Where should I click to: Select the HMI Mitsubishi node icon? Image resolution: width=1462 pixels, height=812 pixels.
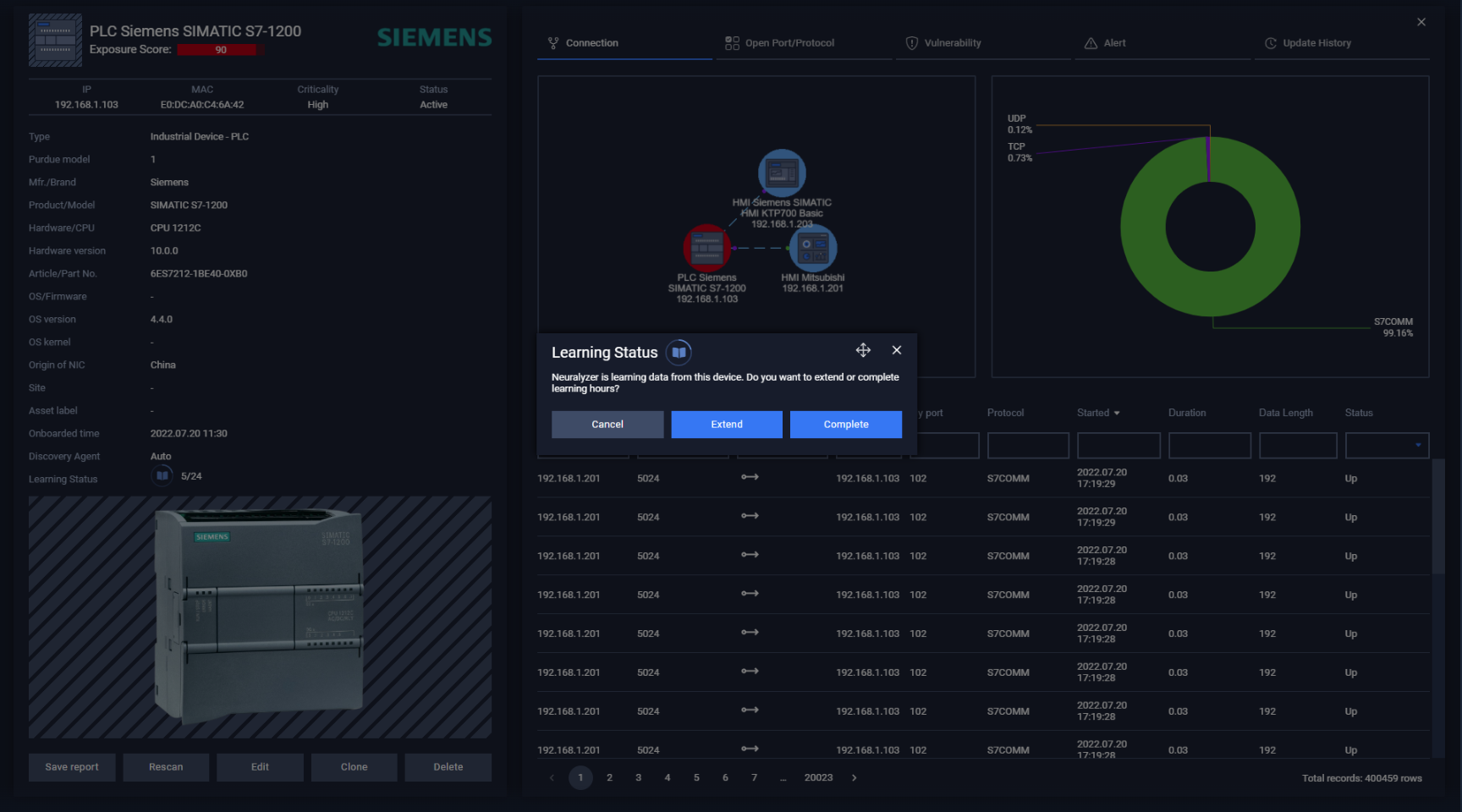pos(813,246)
